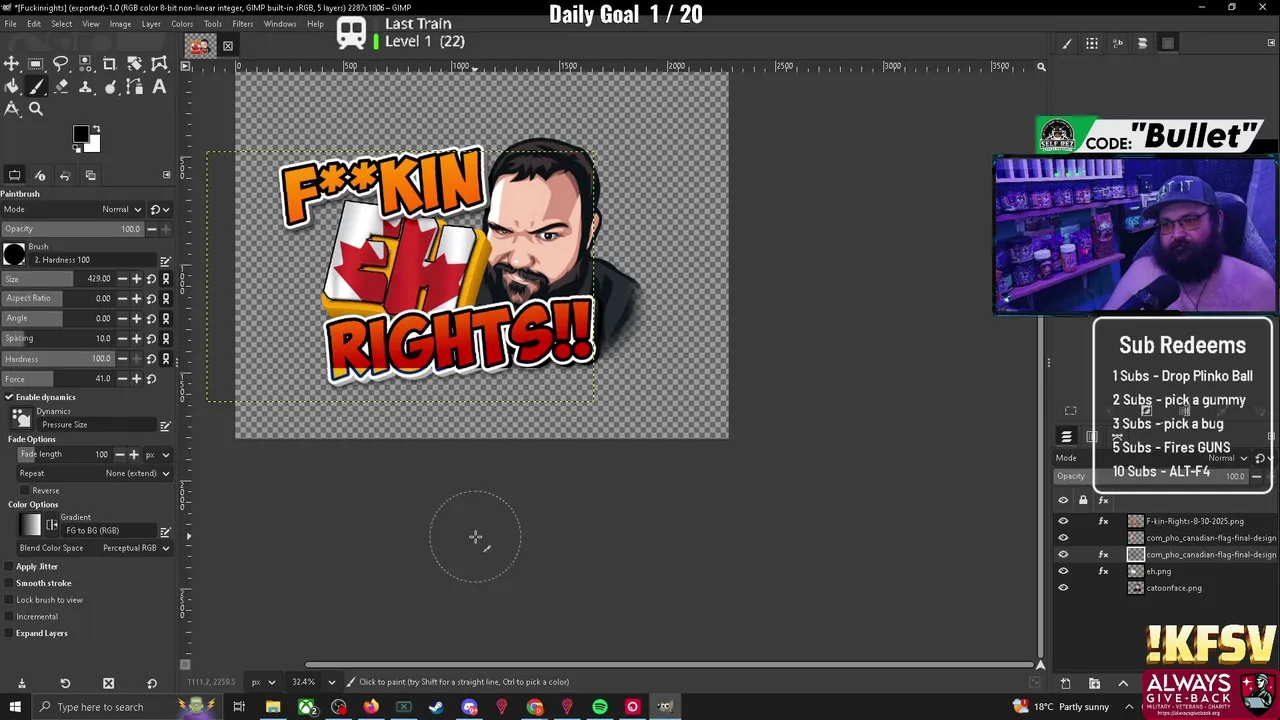Image resolution: width=1280 pixels, height=720 pixels.
Task: Enable Expand Layers checkbox
Action: (9, 633)
